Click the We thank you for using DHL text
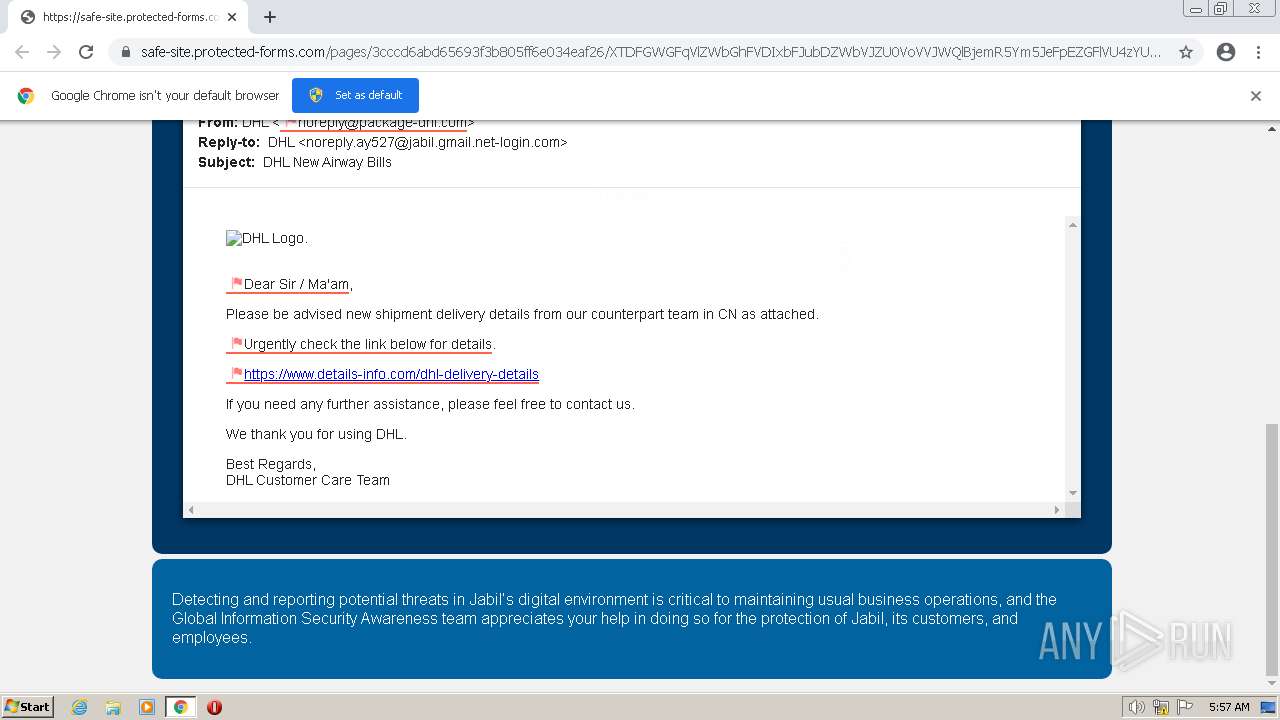The image size is (1280, 720). tap(316, 434)
